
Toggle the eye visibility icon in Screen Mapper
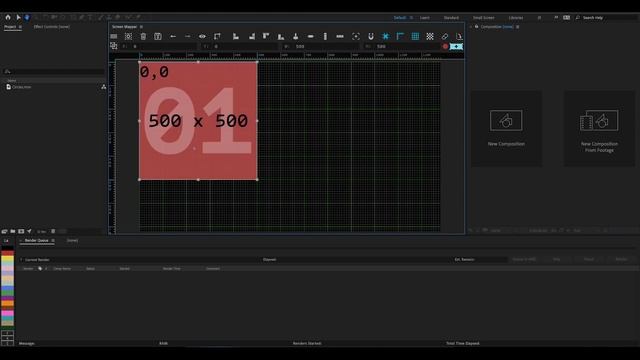(x=202, y=36)
